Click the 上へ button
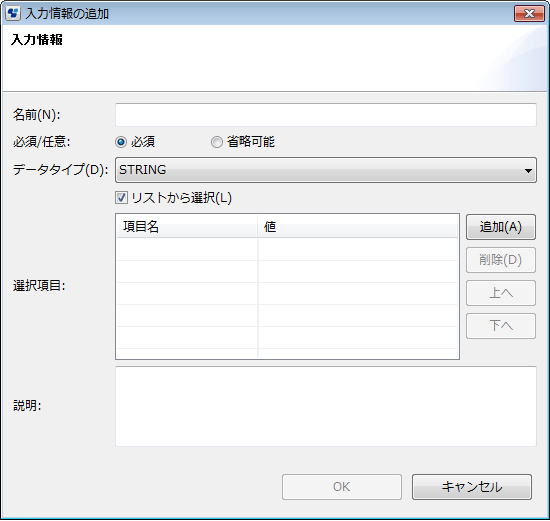 click(501, 293)
